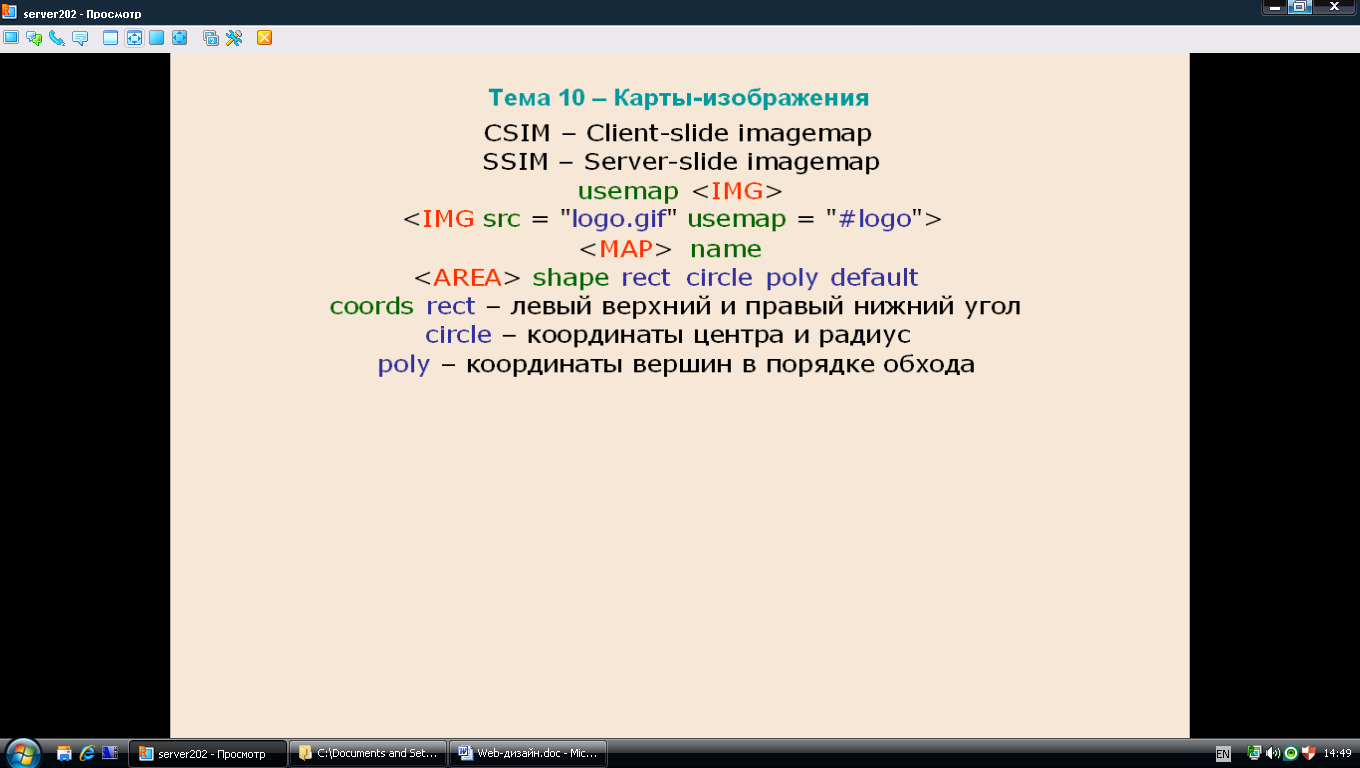The image size is (1360, 768).
Task: Click the green word coords
Action: click(x=371, y=306)
